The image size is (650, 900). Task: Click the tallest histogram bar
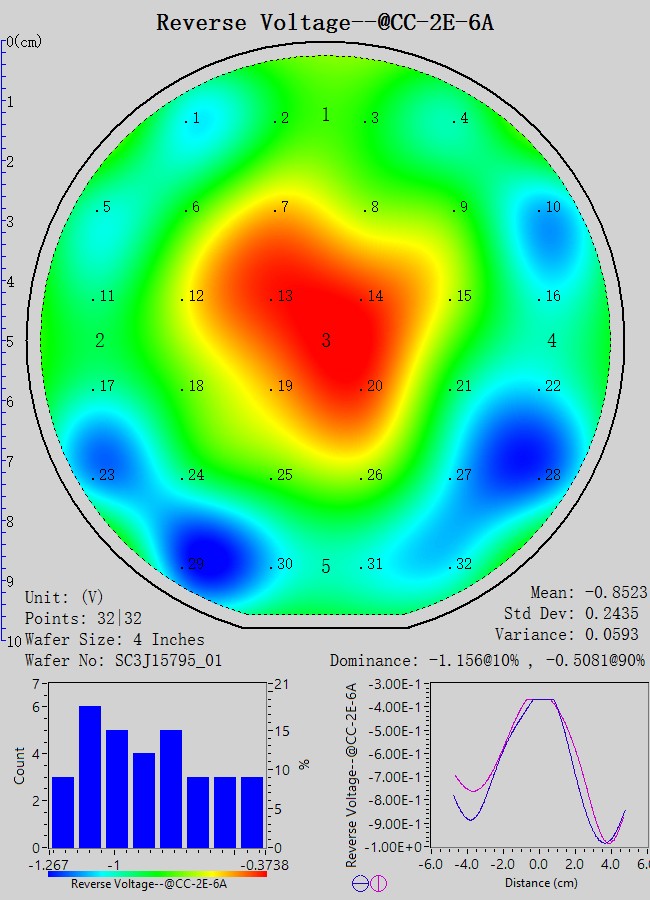90,776
